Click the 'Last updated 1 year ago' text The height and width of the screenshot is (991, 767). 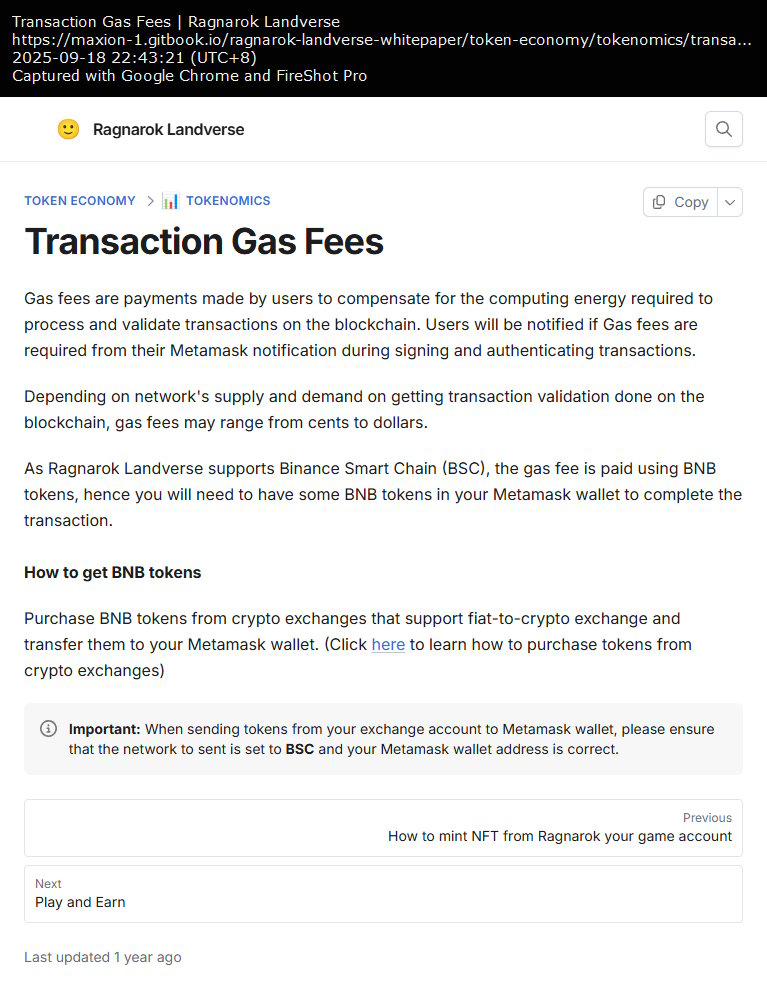(102, 957)
